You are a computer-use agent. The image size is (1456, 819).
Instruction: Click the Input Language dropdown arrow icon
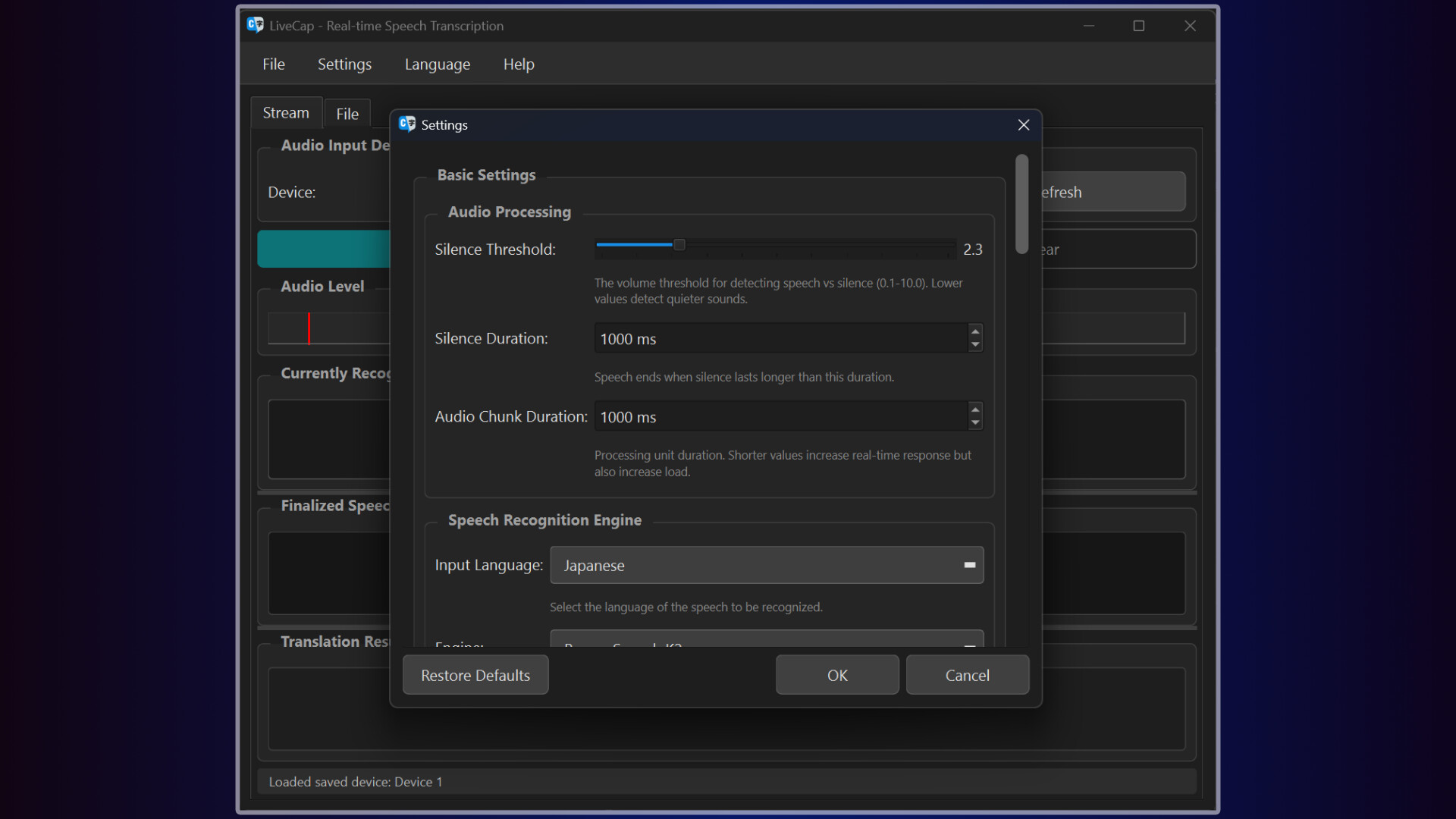(968, 565)
